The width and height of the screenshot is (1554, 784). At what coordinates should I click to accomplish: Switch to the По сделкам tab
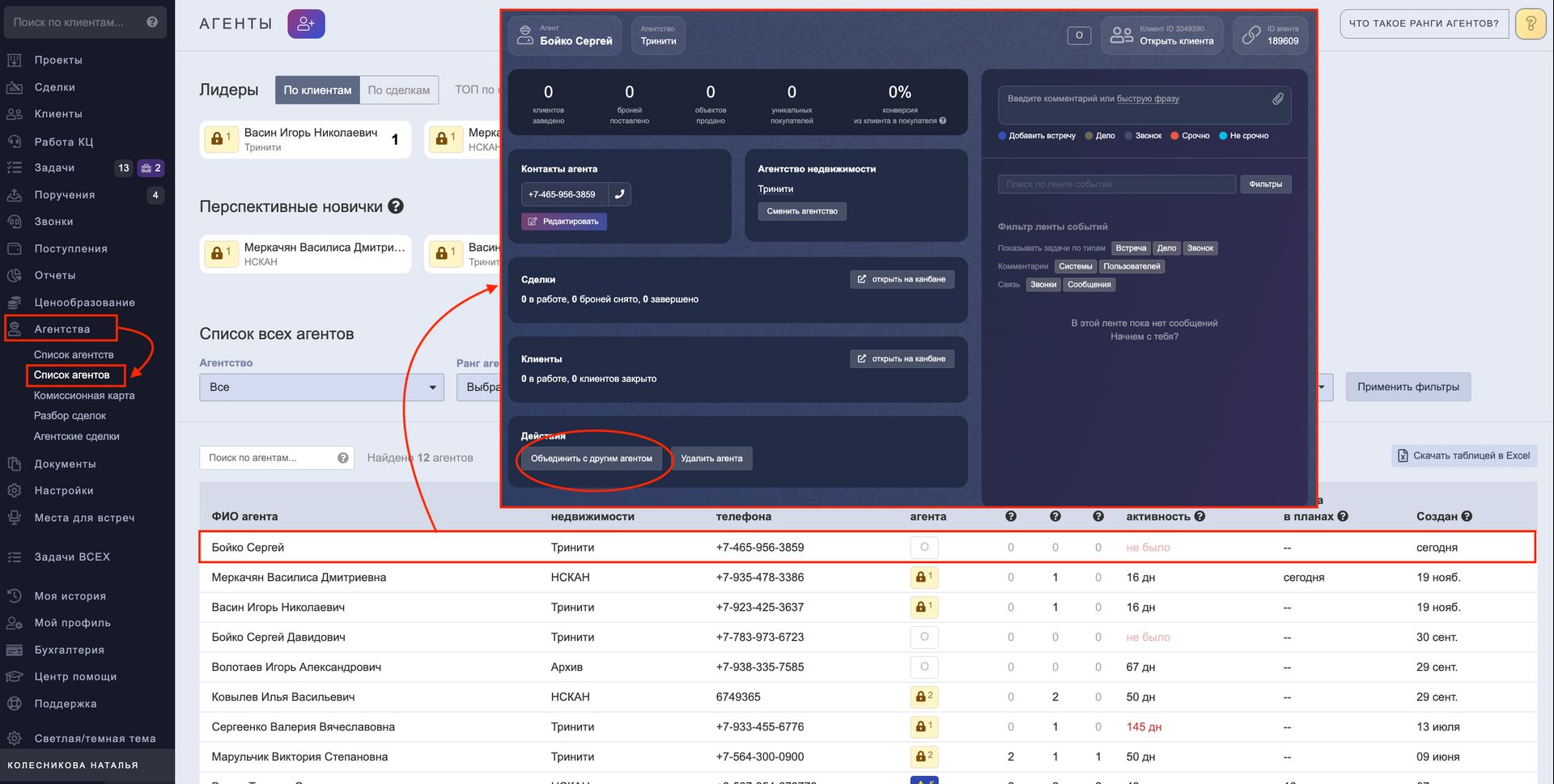[398, 91]
